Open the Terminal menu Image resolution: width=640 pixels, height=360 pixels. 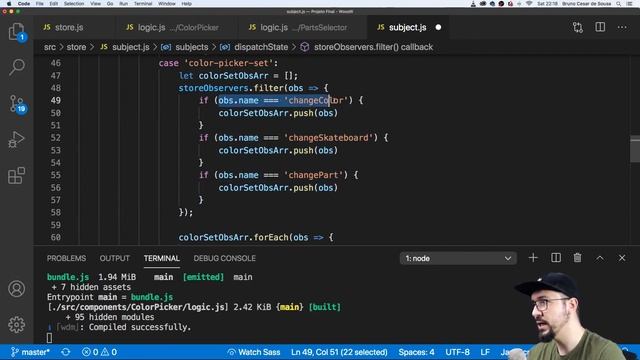pos(143,3)
